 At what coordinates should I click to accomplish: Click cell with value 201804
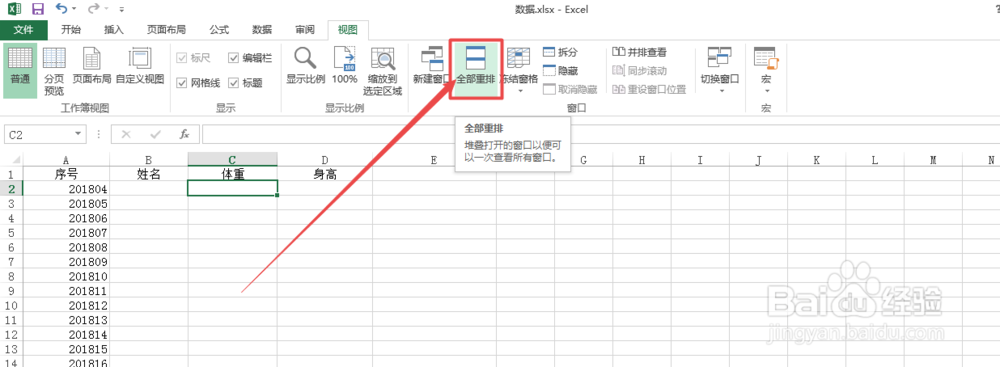click(67, 188)
